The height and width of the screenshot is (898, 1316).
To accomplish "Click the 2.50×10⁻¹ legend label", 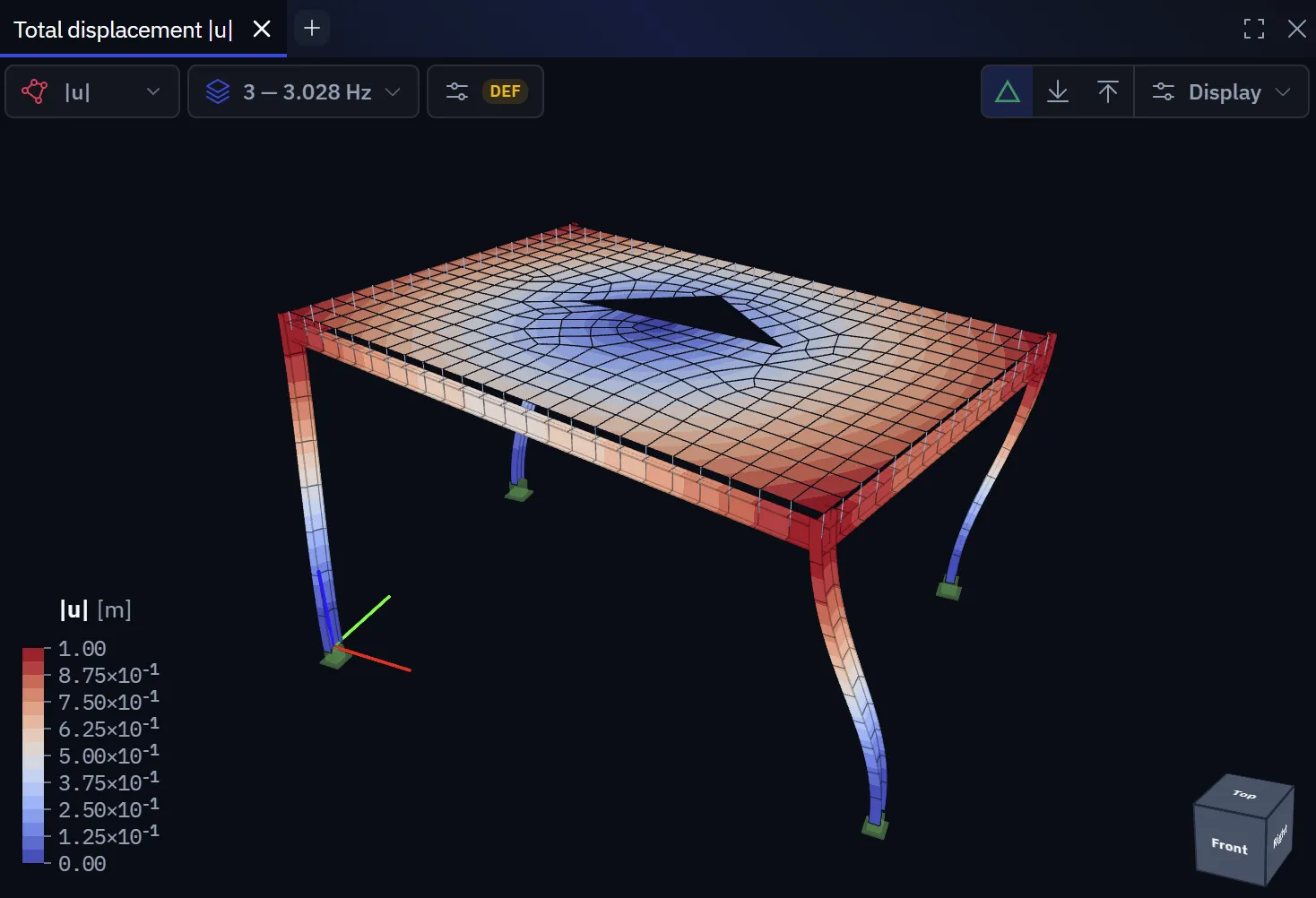I will pos(108,807).
